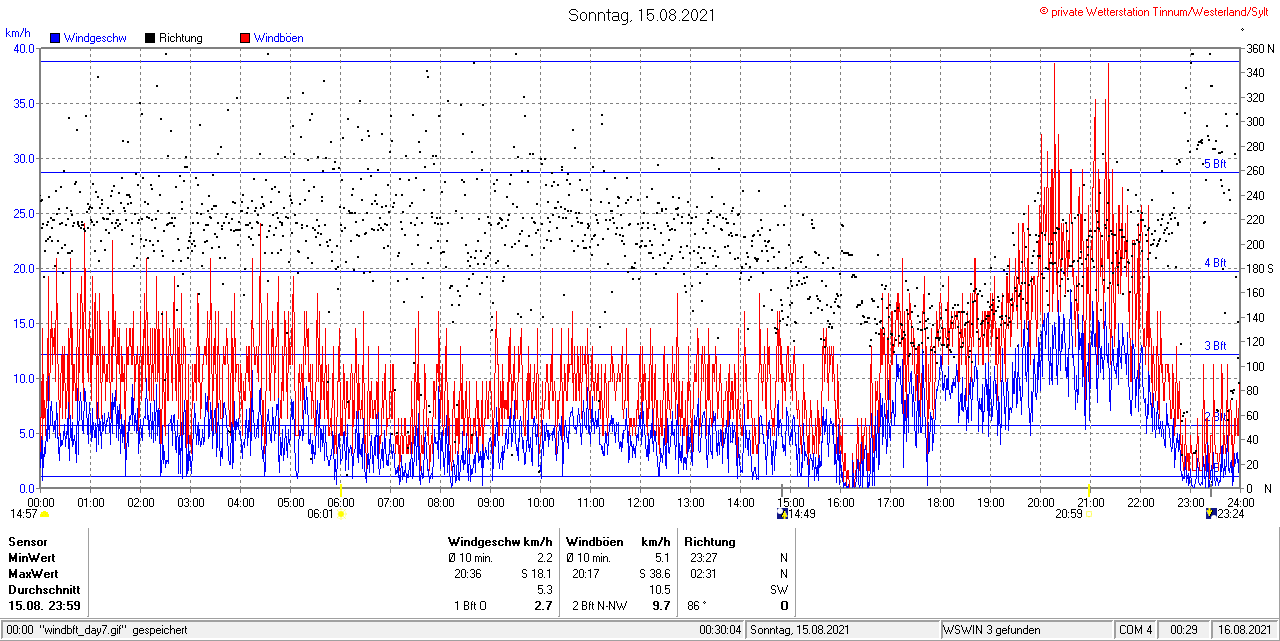Viewport: 1280px width, 641px height.
Task: Click the maximum gust value S 38.6
Action: 654,574
